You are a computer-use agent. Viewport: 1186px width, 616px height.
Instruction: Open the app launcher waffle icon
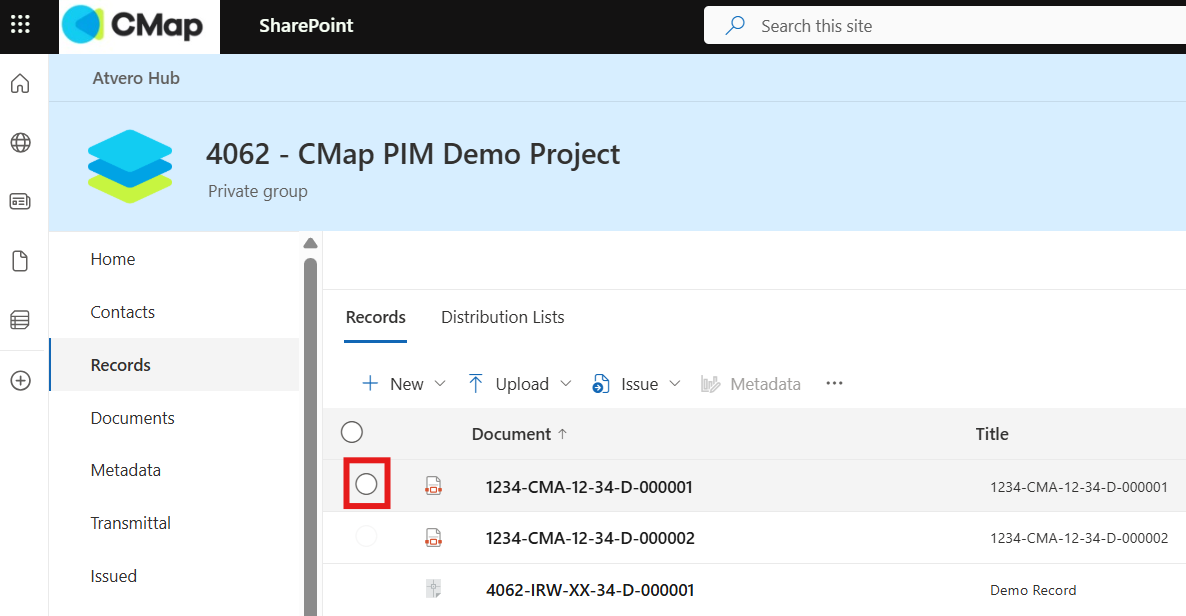pyautogui.click(x=20, y=25)
